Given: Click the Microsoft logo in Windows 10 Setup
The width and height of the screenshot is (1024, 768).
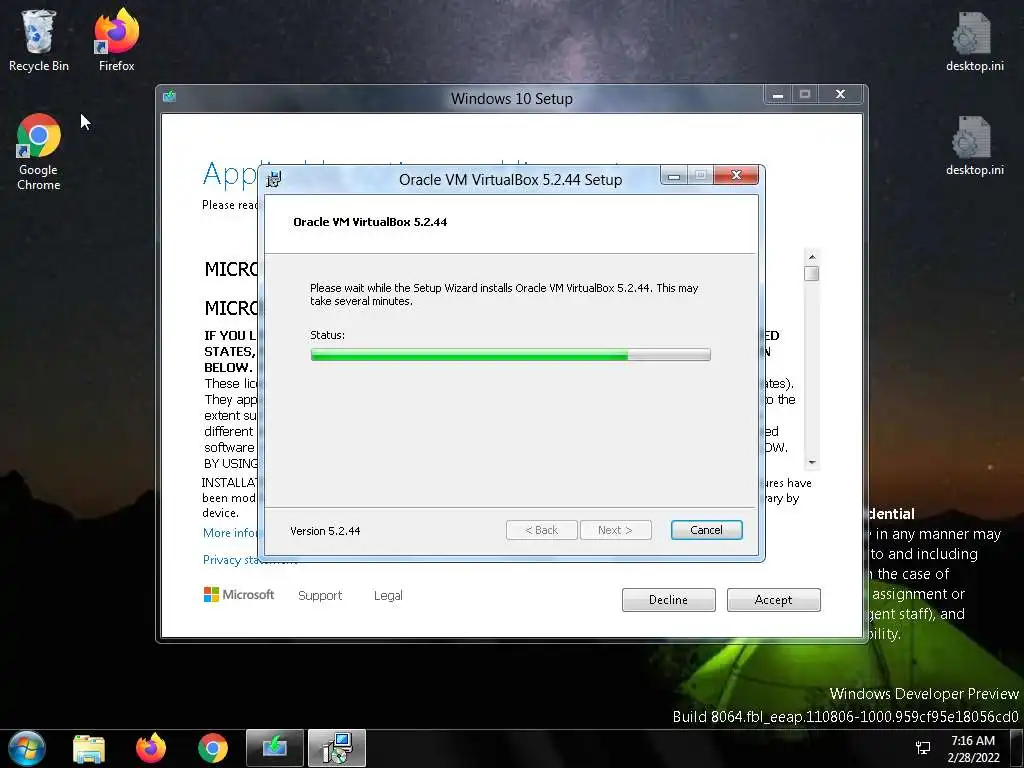Looking at the screenshot, I should click(239, 595).
